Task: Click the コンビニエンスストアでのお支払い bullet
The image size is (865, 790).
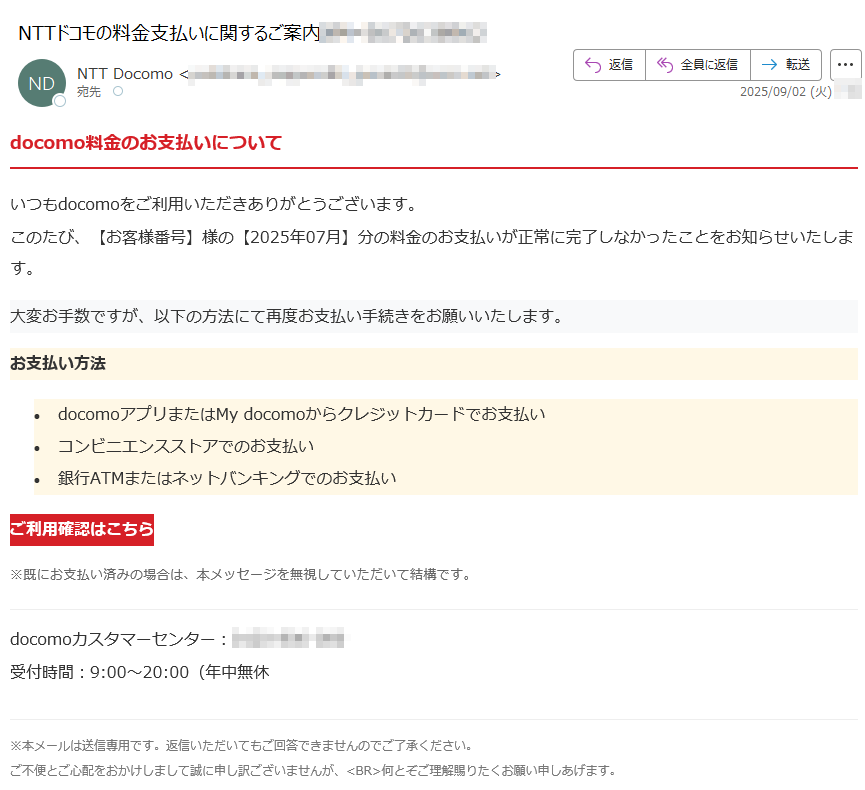Action: [x=186, y=446]
